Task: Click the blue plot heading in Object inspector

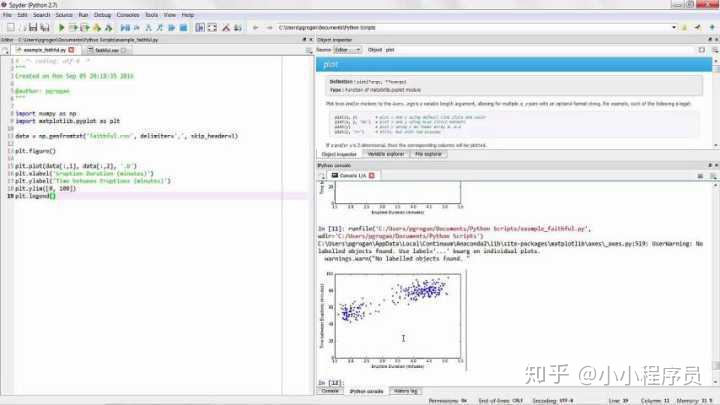Action: (x=514, y=64)
